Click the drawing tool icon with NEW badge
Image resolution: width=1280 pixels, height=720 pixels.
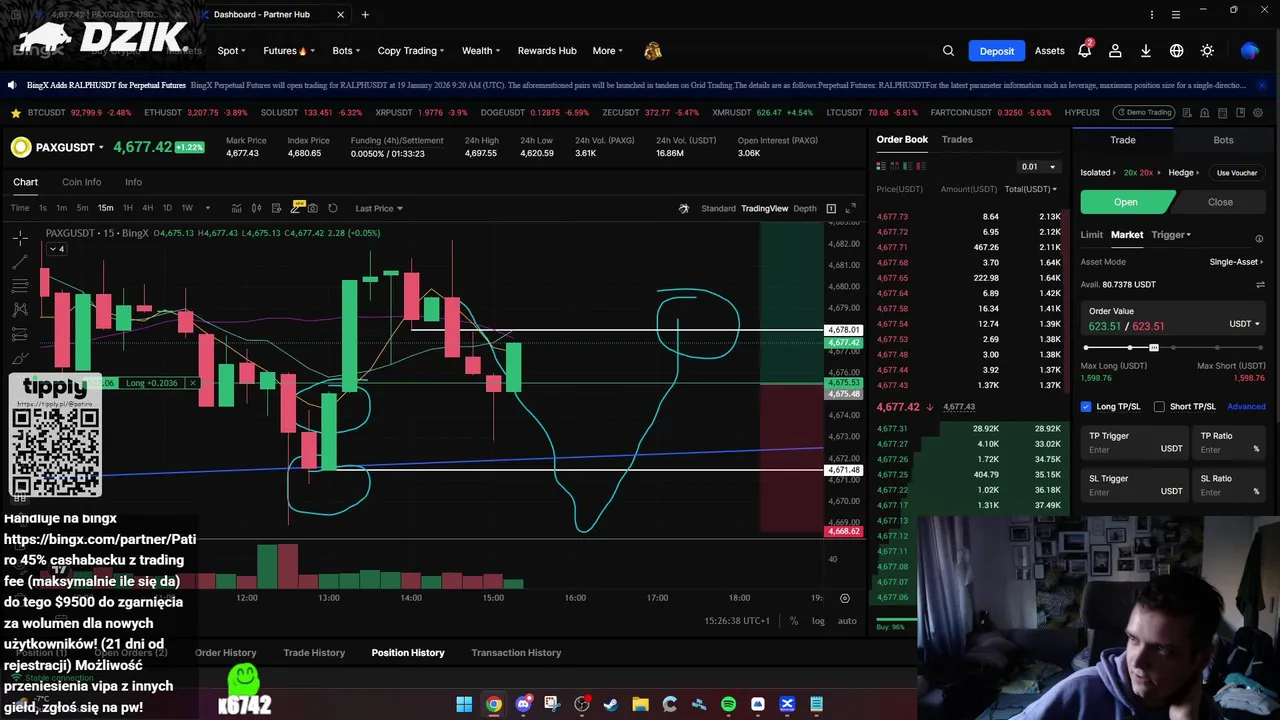pos(296,207)
